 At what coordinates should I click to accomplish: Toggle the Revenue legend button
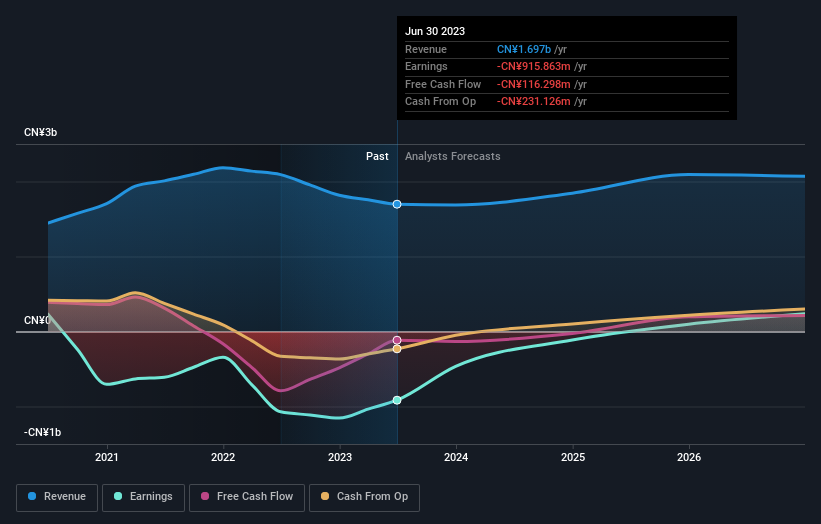pos(57,497)
